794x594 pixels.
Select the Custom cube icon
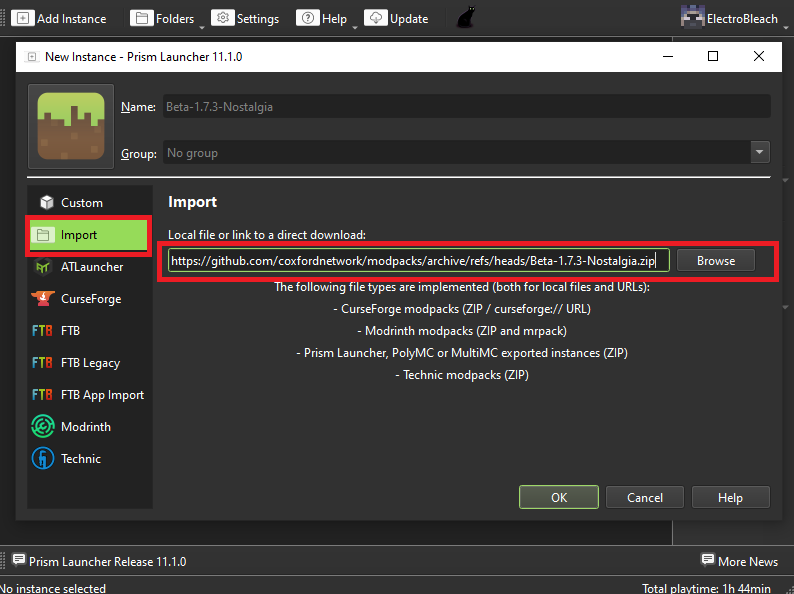(47, 203)
